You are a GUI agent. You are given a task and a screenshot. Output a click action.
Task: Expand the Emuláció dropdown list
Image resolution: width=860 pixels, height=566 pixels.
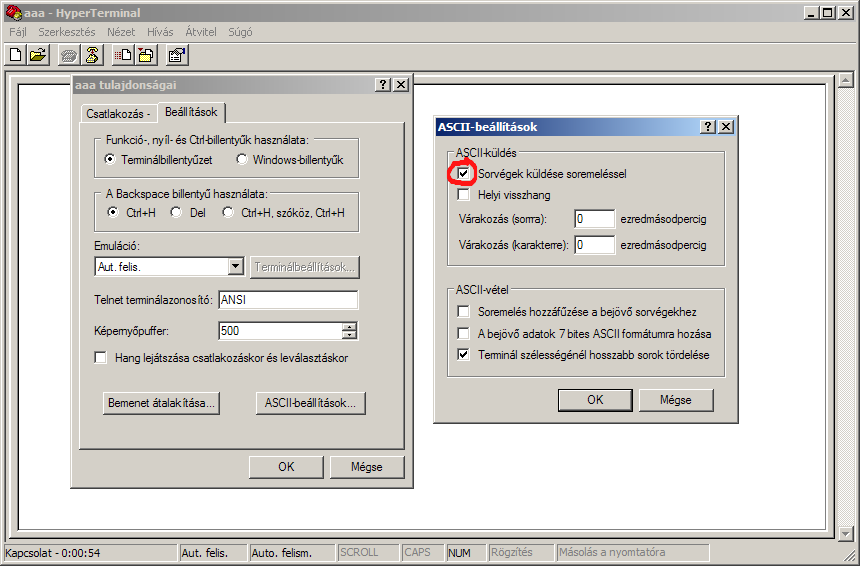point(236,267)
